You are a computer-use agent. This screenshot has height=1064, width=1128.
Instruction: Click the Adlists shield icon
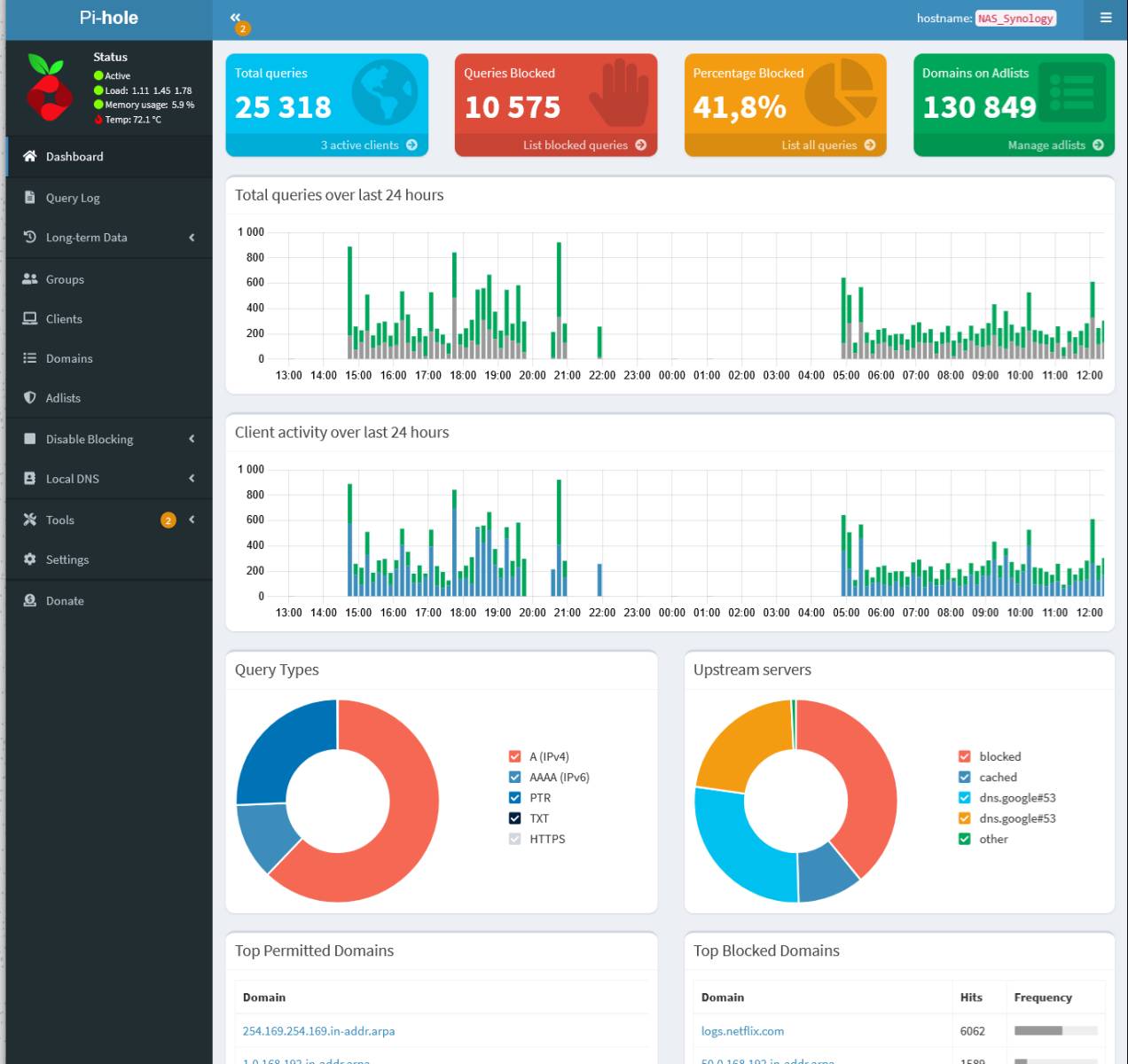(x=29, y=397)
